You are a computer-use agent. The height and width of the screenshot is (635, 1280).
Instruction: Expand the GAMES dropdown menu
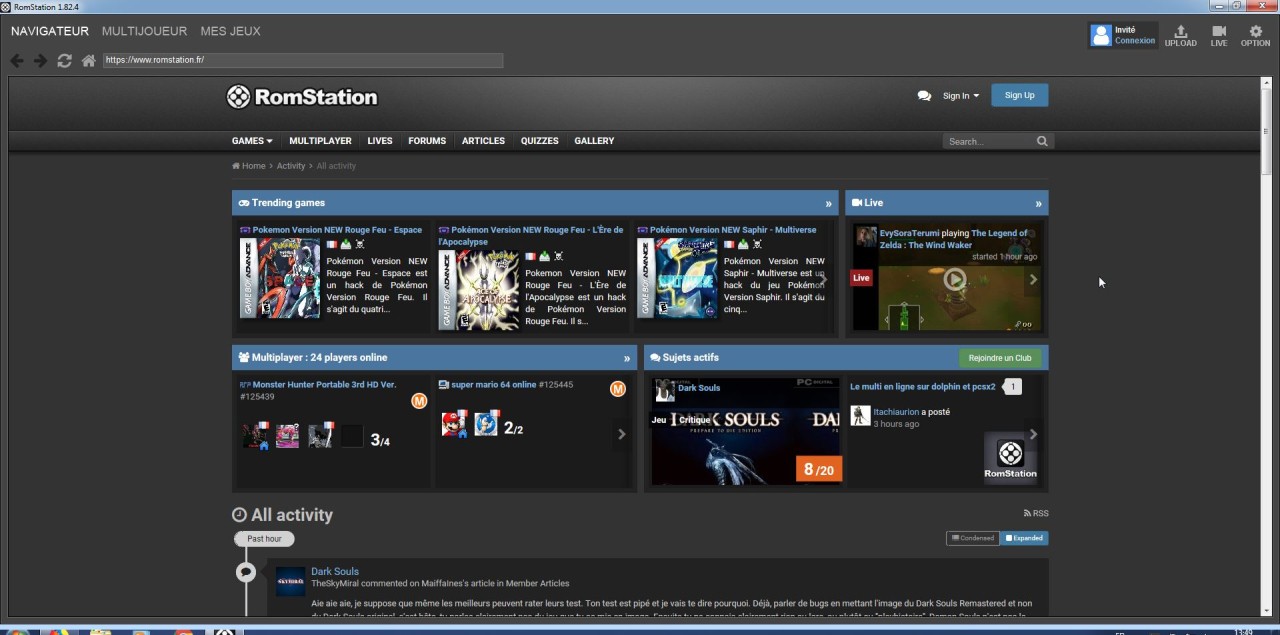pos(252,141)
